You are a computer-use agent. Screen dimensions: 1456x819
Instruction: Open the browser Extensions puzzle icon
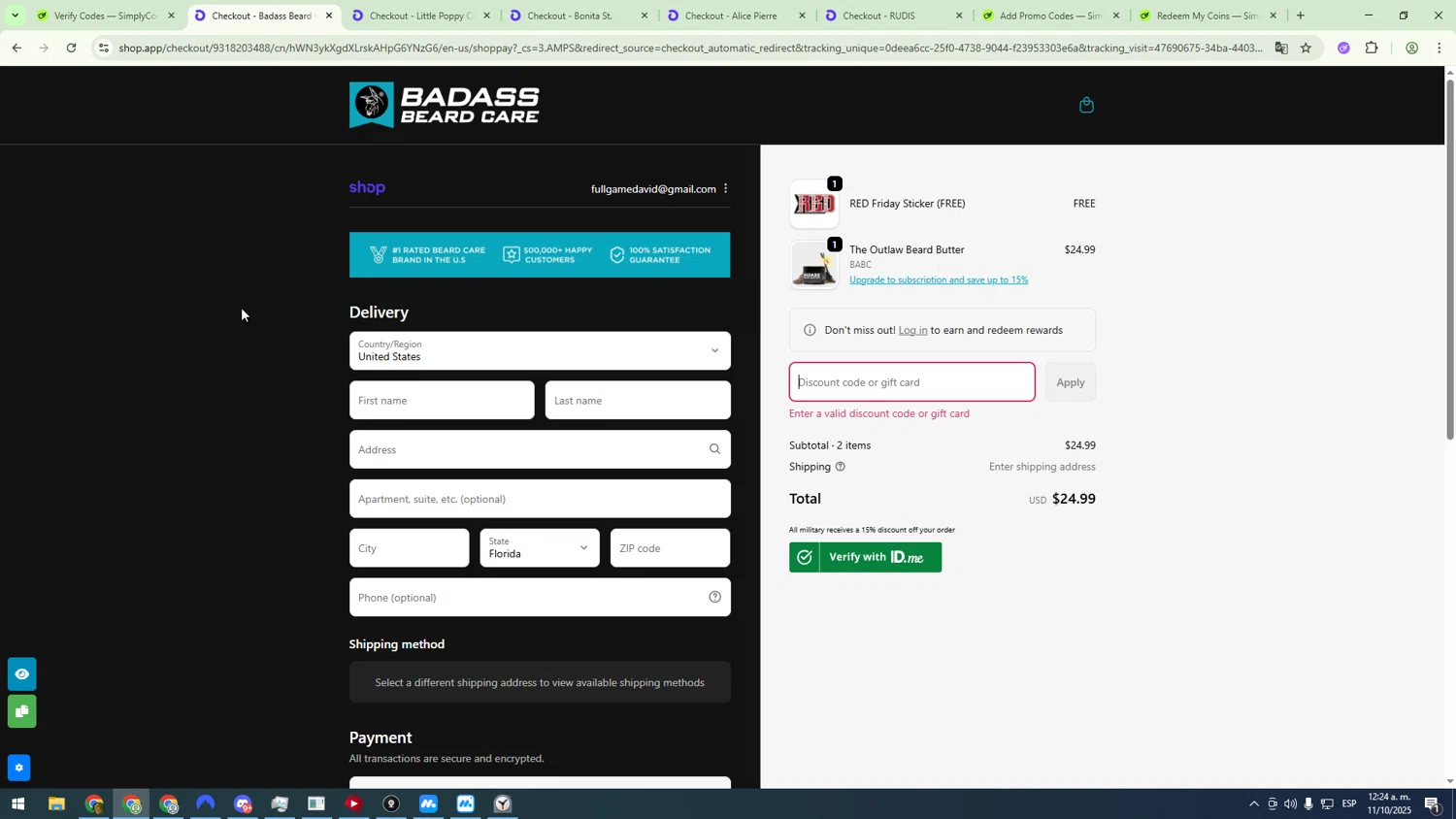pyautogui.click(x=1372, y=48)
